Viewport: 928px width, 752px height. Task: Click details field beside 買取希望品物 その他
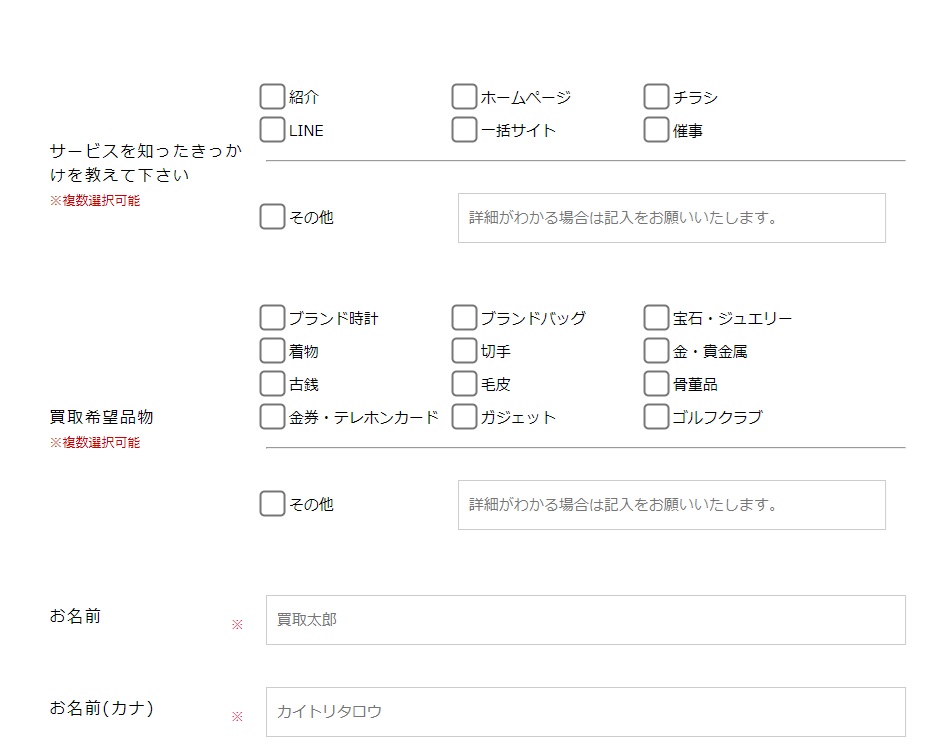click(x=672, y=505)
